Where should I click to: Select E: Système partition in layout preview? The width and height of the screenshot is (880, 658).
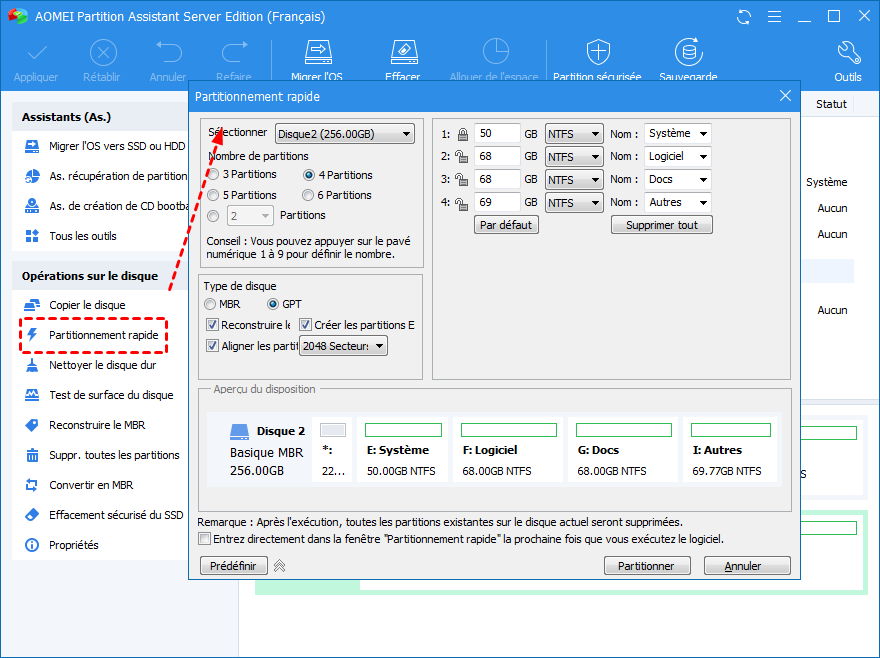(402, 450)
